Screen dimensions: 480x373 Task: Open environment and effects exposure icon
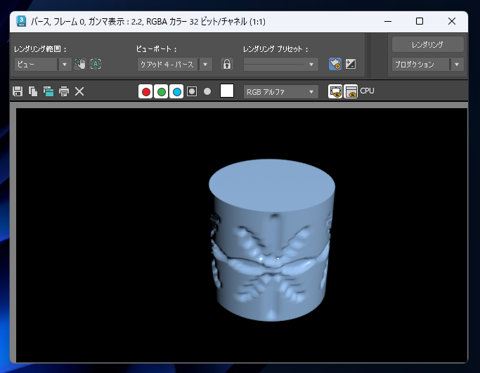click(351, 64)
